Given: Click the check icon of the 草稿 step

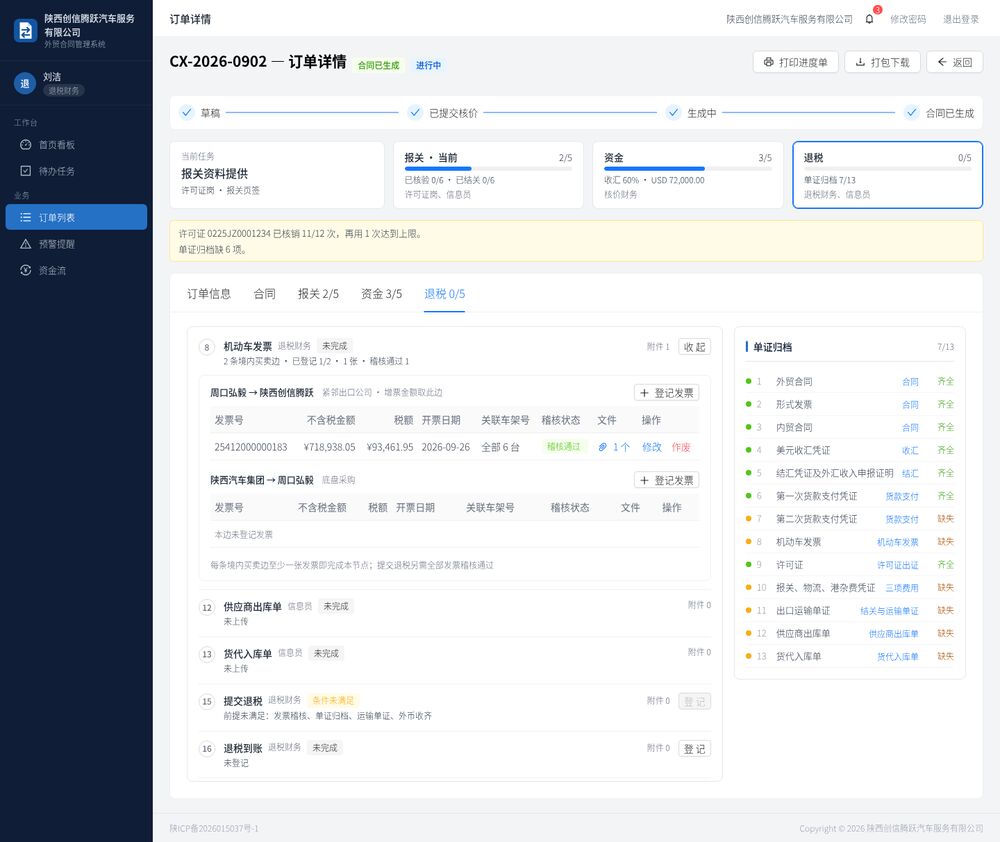Looking at the screenshot, I should [x=186, y=113].
